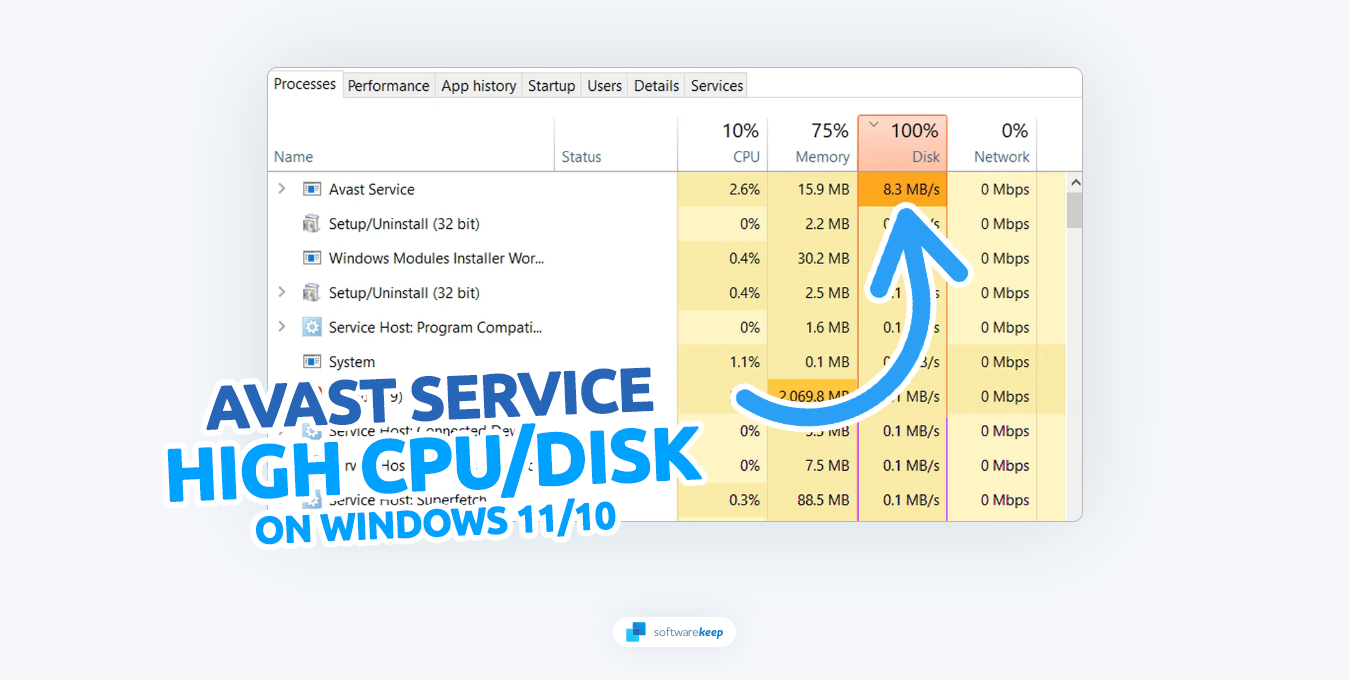Click the System process icon
Screen dimensions: 1350x680
click(312, 362)
